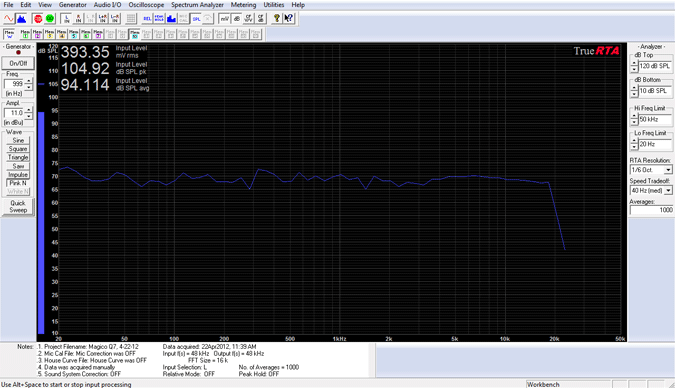Select the spectrum analyzer mode icon
Viewport: 675px width, 388px height.
pos(21,19)
